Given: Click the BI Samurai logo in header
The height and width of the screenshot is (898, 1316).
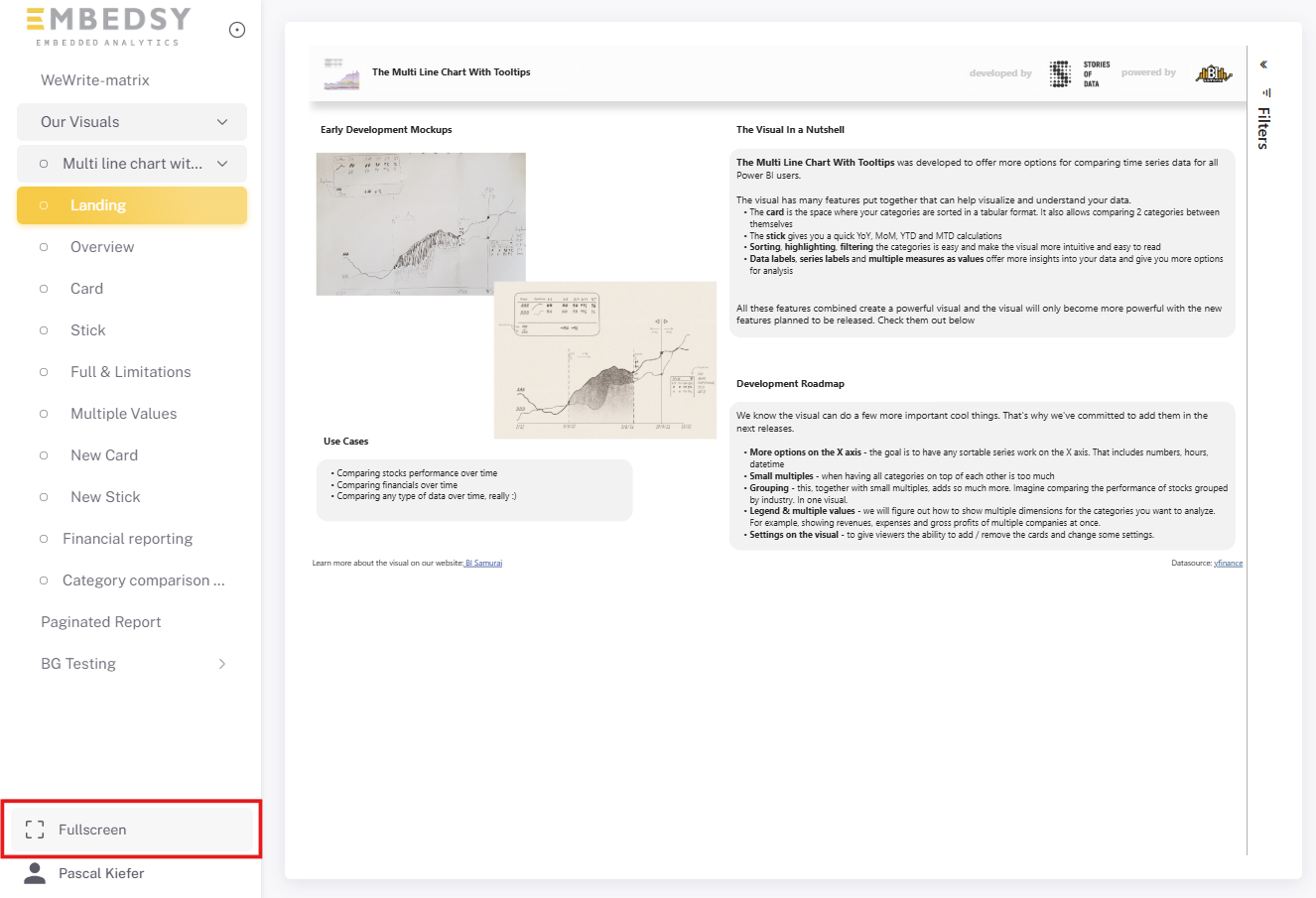Looking at the screenshot, I should tap(1213, 73).
